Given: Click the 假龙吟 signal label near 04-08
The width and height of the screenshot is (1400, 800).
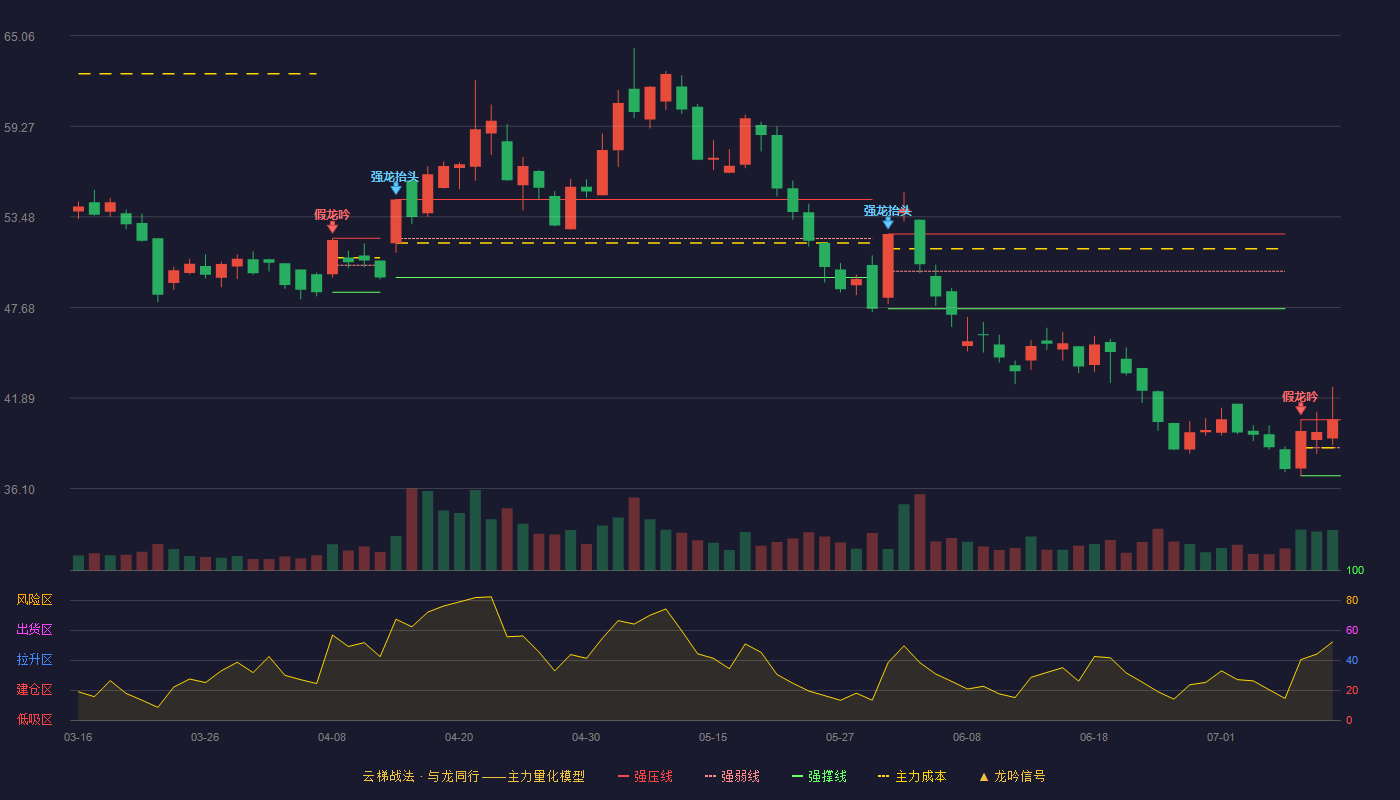Looking at the screenshot, I should (332, 215).
